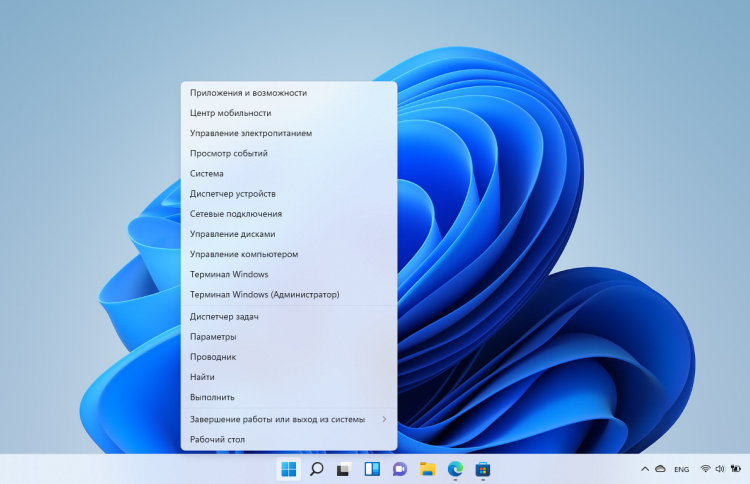Launch 'Диспетчер задач' from the menu
This screenshot has height=484, width=750.
[224, 317]
